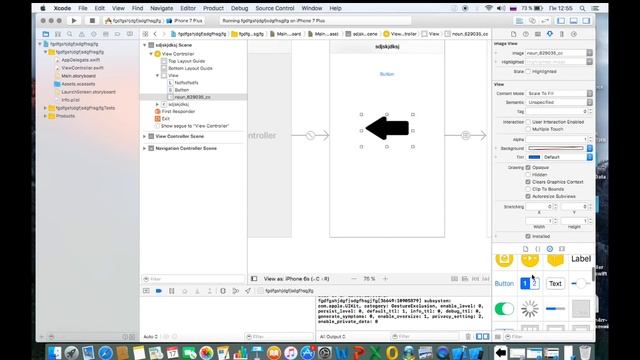
Task: Click the Run (play) button
Action: point(74,20)
